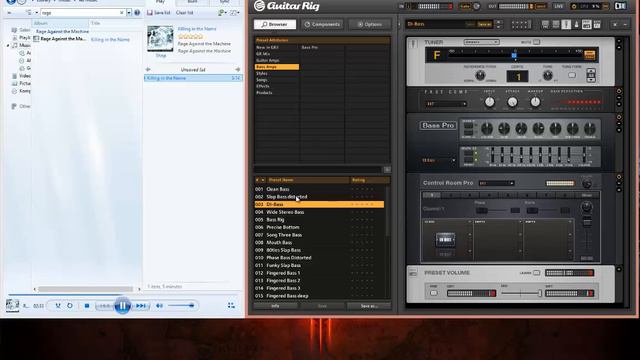Image resolution: width=640 pixels, height=360 pixels.
Task: Open the Fast Comp preset dropdown
Action: [x=446, y=104]
